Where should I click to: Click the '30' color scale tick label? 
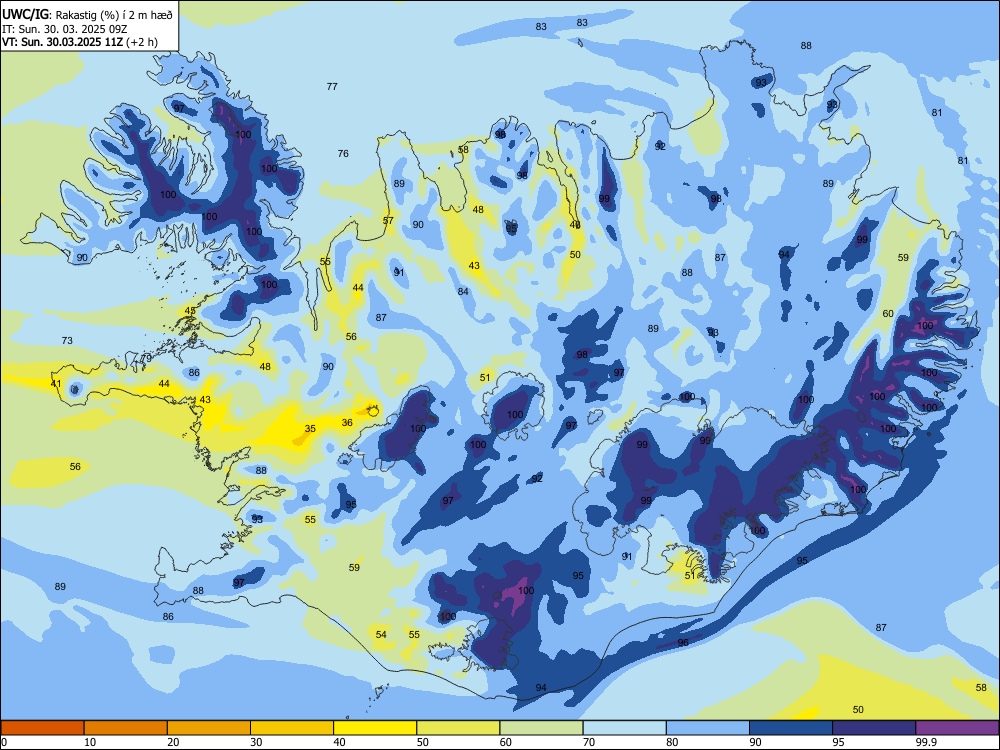click(256, 742)
